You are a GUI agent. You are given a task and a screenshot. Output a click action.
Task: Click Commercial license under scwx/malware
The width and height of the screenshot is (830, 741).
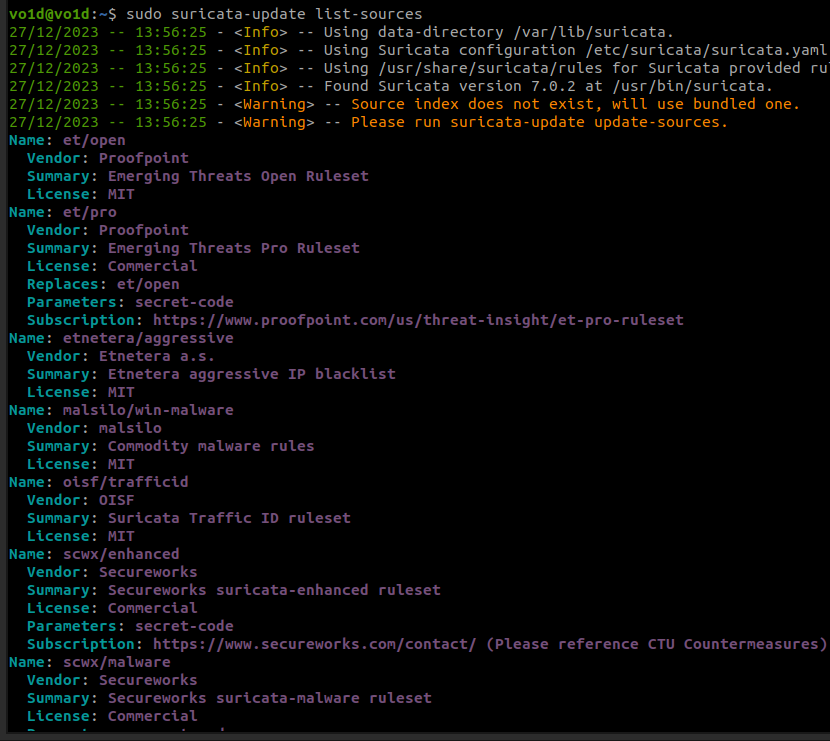coord(153,716)
